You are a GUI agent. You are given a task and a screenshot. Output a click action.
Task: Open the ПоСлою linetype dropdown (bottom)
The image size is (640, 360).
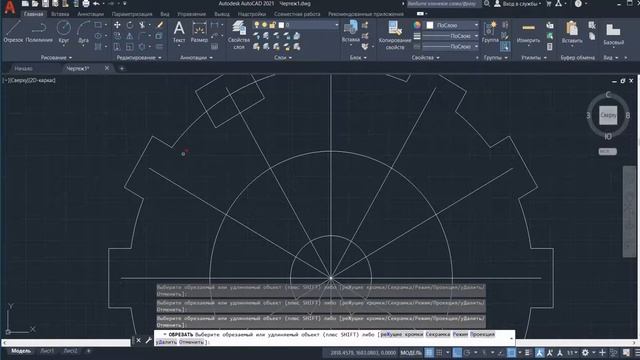476,47
